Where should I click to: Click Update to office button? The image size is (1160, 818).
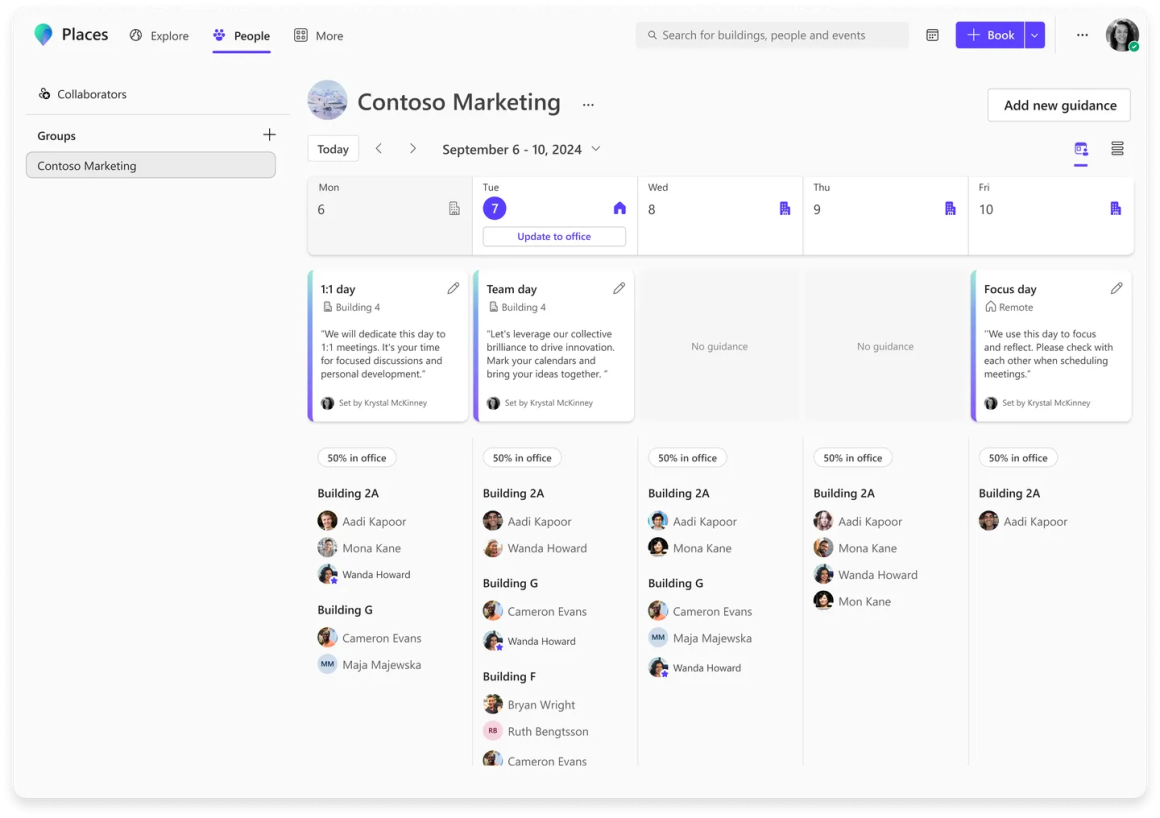point(554,237)
